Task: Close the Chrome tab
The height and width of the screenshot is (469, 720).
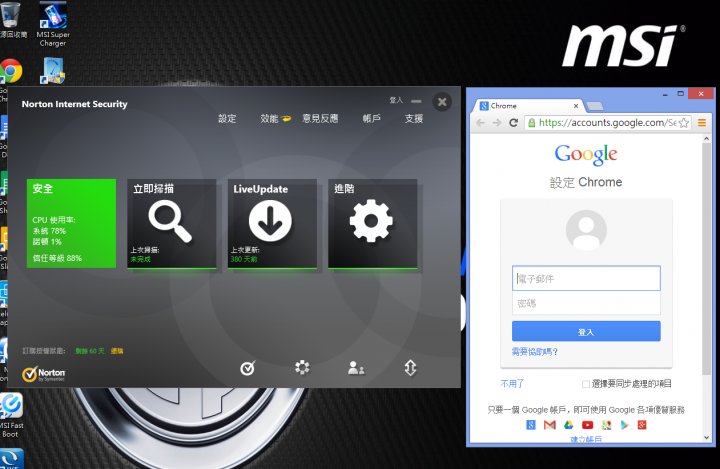Action: point(576,106)
